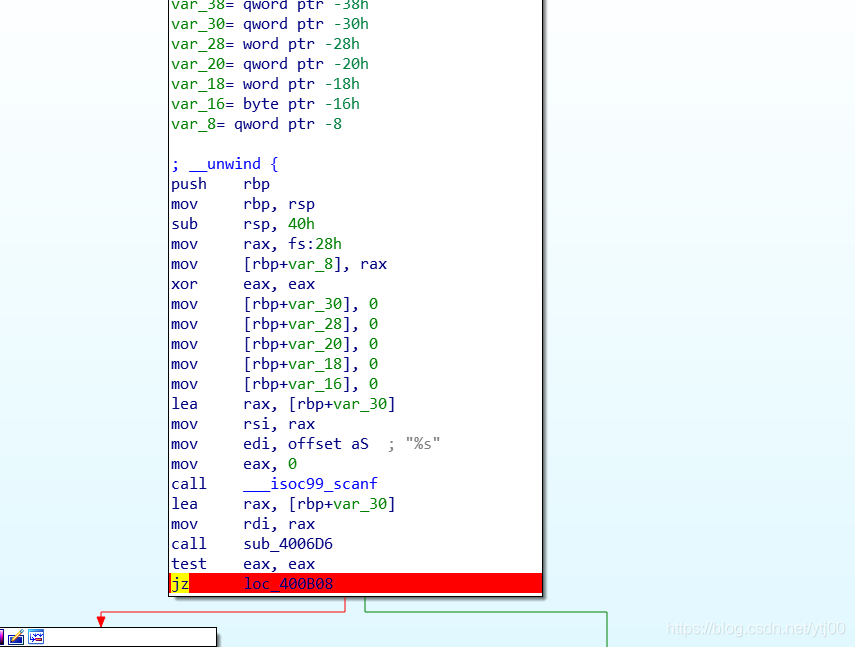Click the graph group-nodes icon on lower node
This screenshot has height=647, width=855.
(36, 637)
